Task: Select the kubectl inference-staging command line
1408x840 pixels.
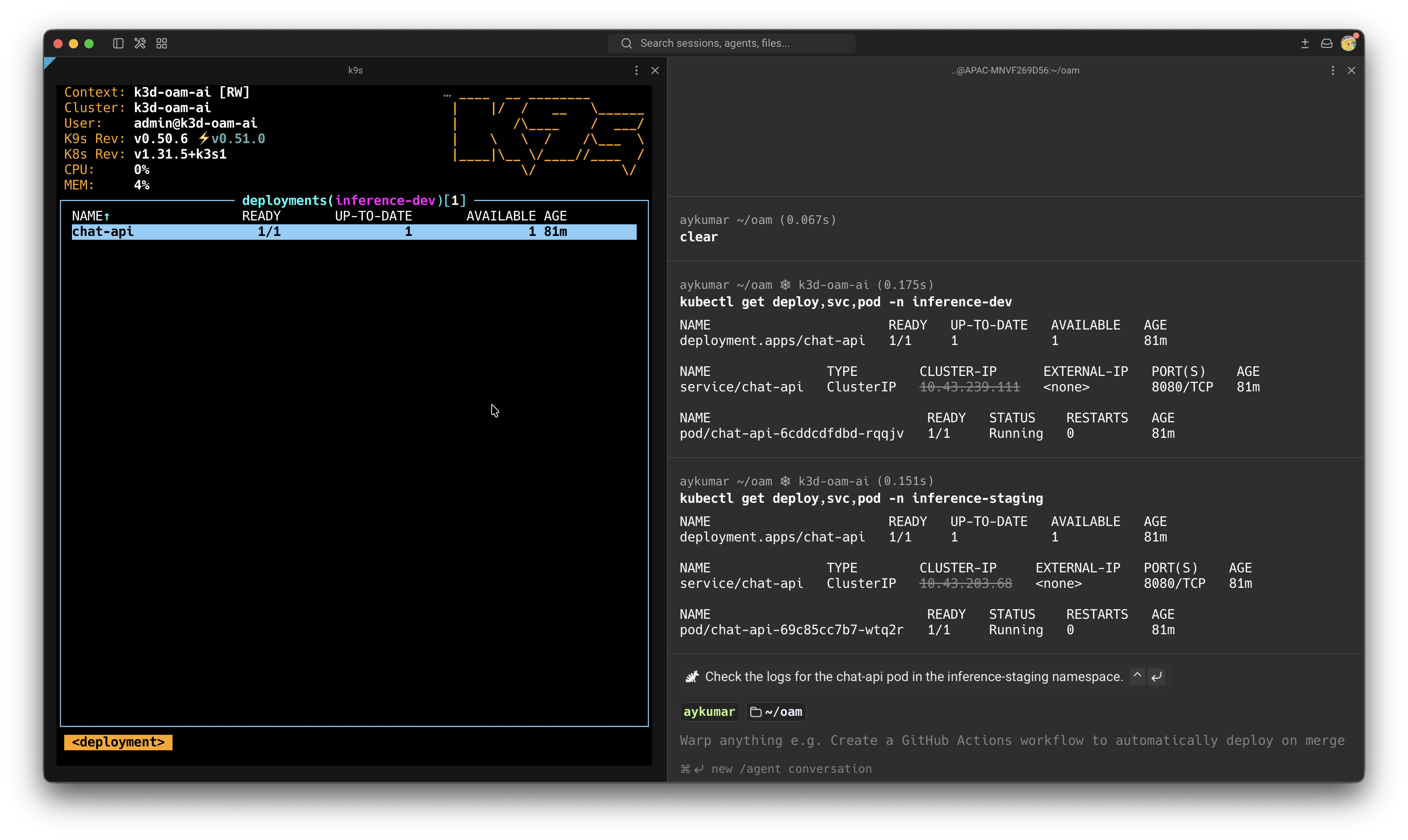Action: click(861, 498)
